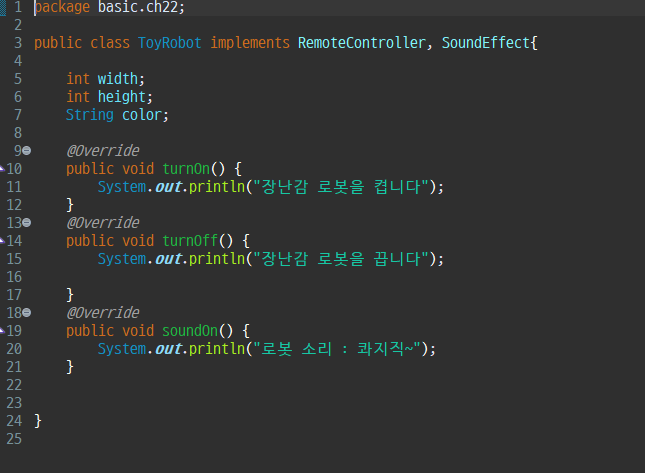645x473 pixels.
Task: Click the ToyRobot class name
Action: point(169,43)
